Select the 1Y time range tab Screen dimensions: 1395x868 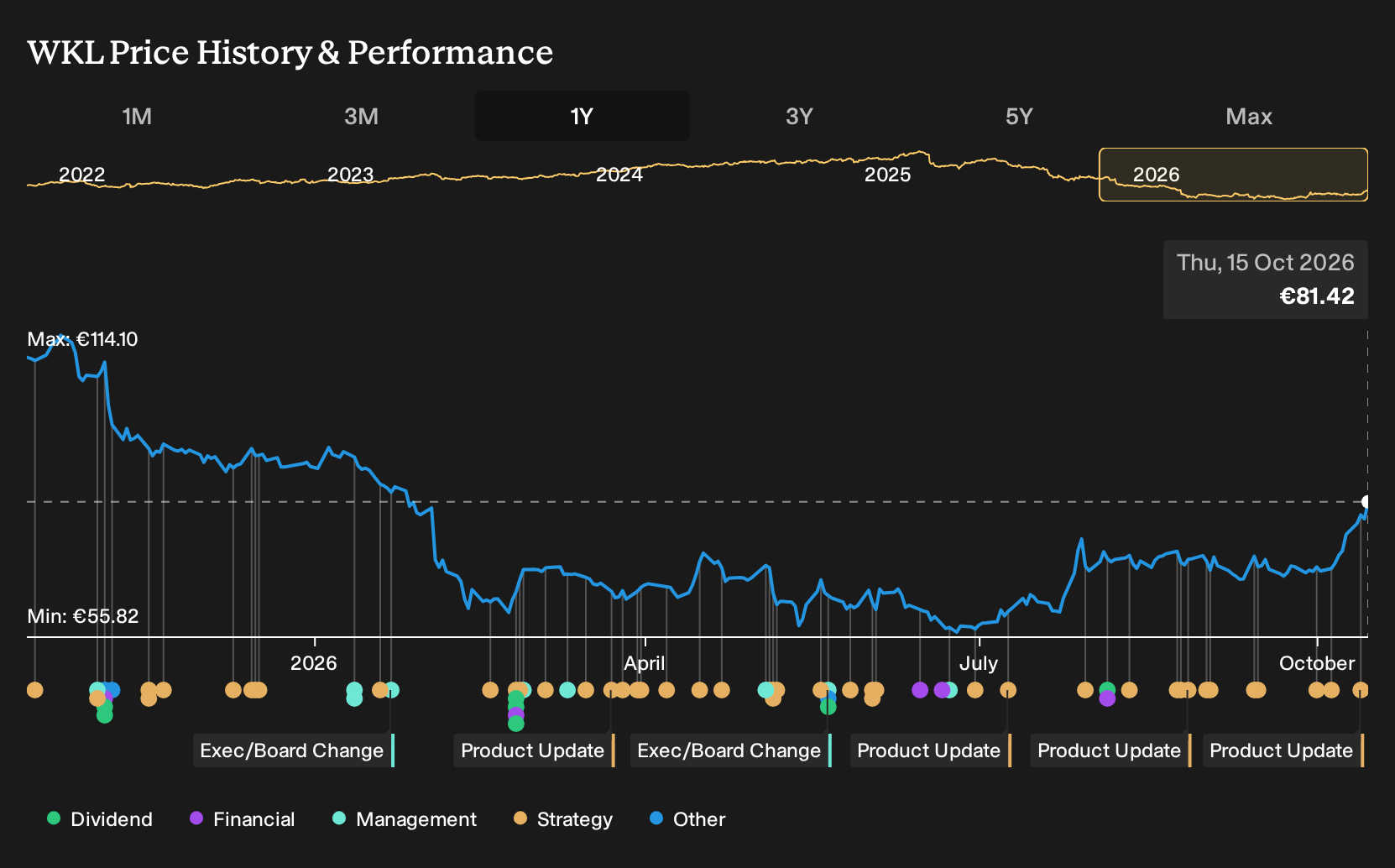tap(582, 116)
